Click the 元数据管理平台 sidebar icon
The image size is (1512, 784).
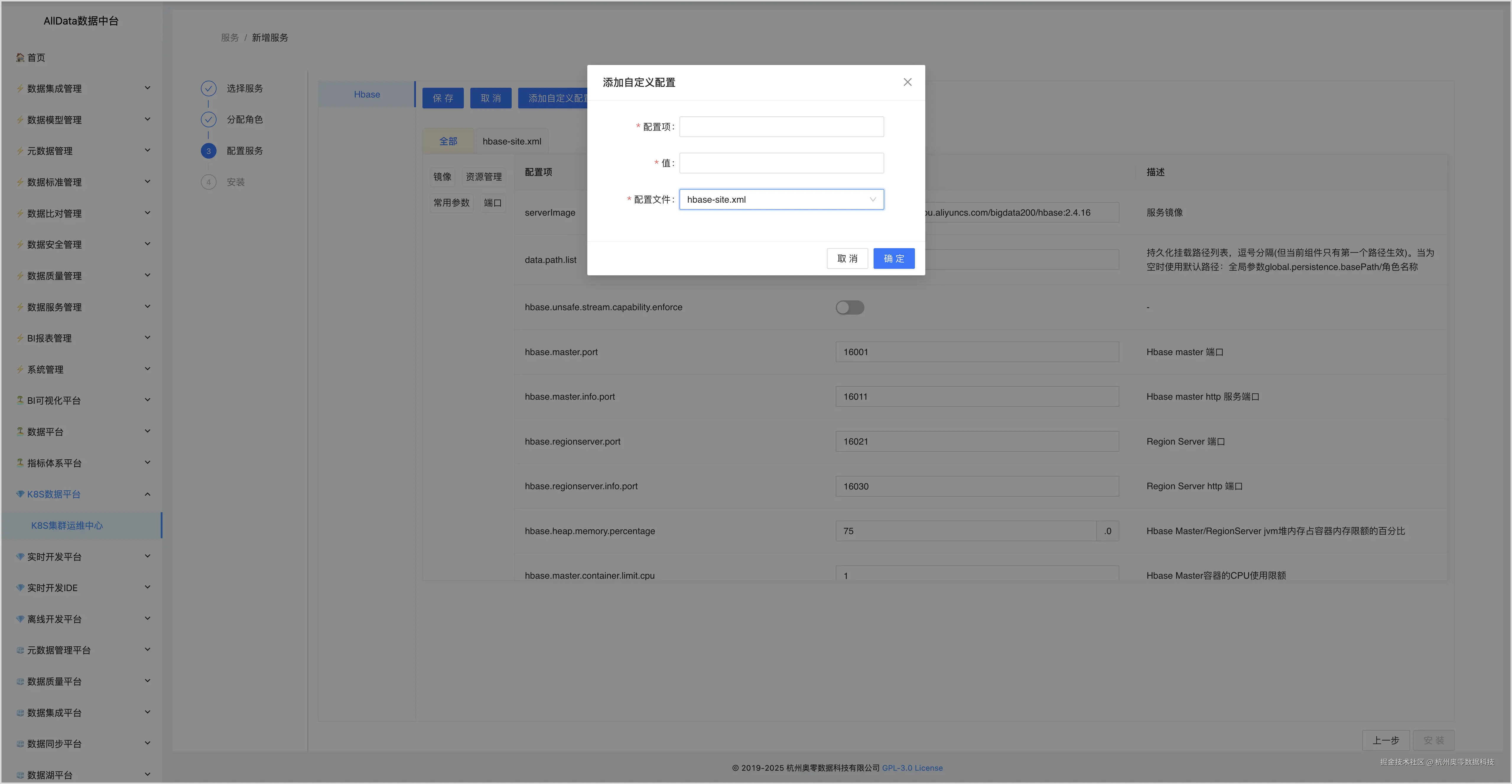point(20,650)
